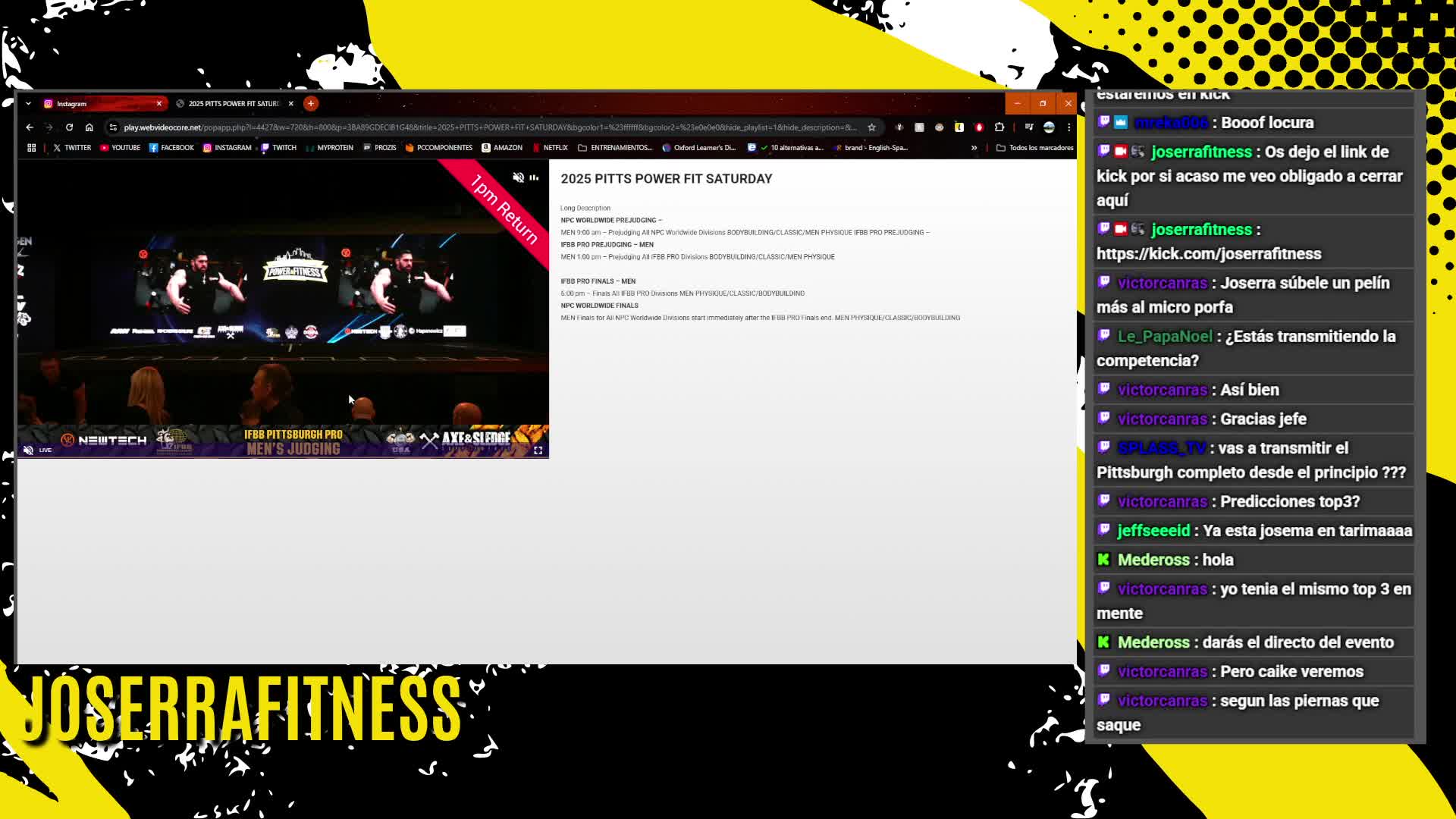This screenshot has width=1456, height=819.
Task: Open the kick.com/joserrafitness chat link
Action: [1209, 254]
